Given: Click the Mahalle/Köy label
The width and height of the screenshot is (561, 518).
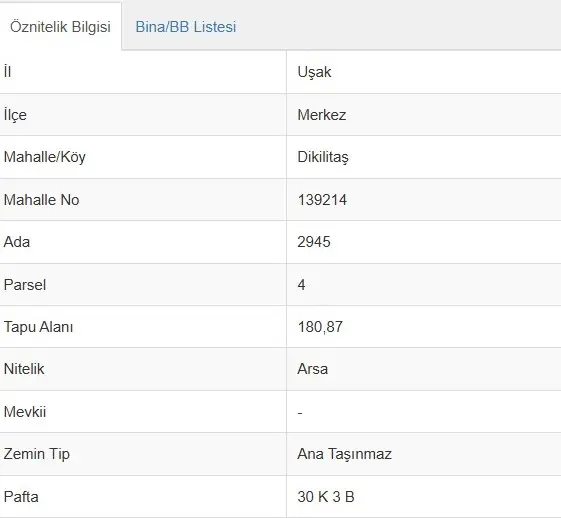Looking at the screenshot, I should pyautogui.click(x=45, y=157).
